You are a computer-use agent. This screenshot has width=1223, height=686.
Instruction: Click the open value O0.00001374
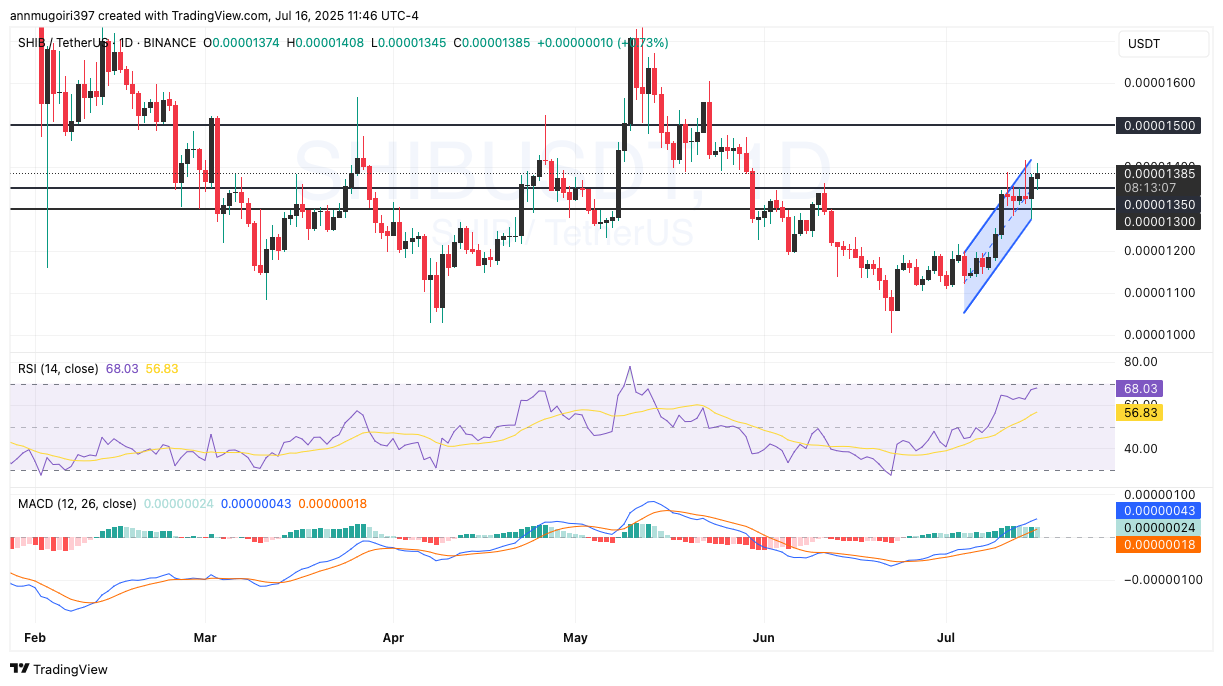(x=243, y=43)
